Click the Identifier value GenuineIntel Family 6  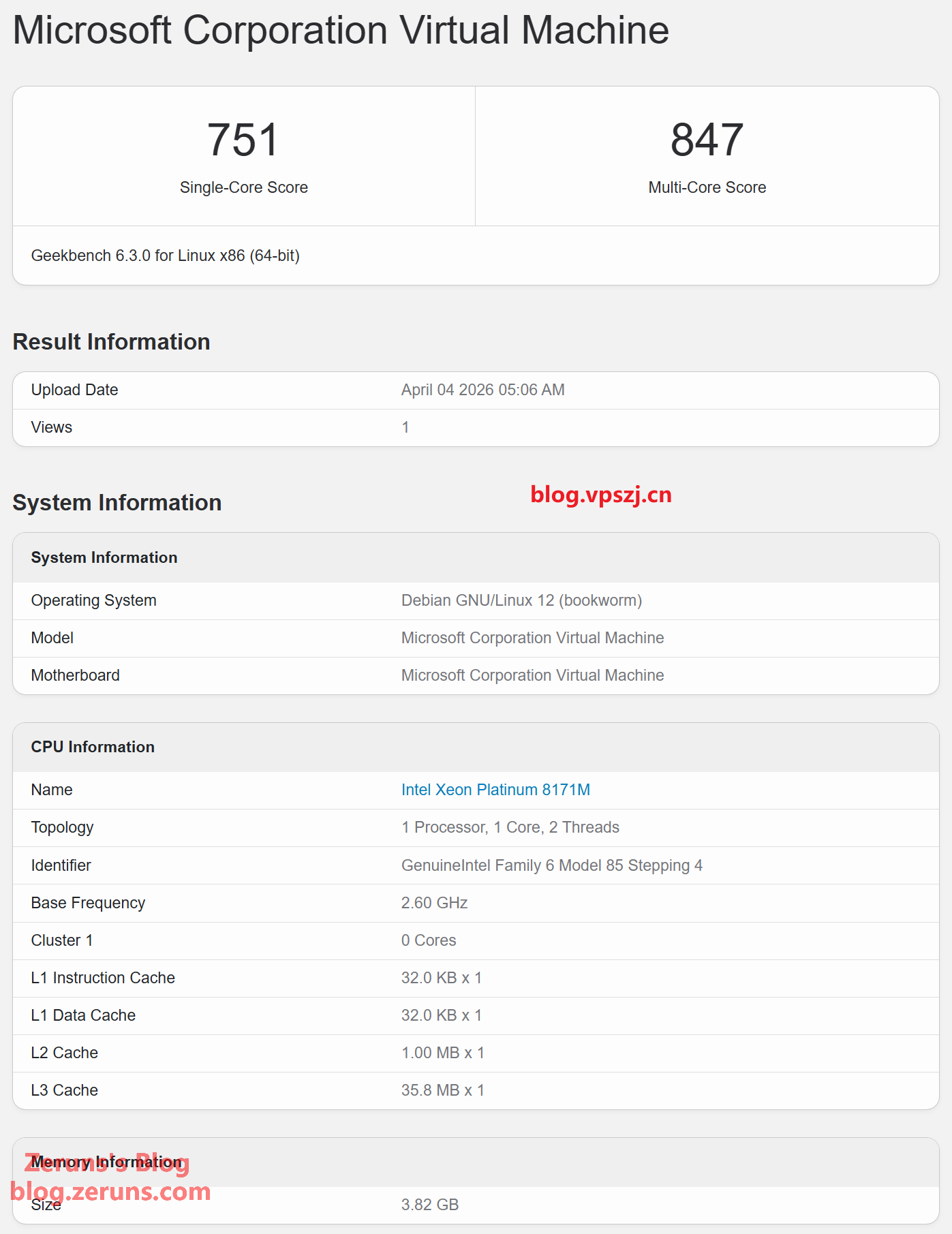point(551,865)
